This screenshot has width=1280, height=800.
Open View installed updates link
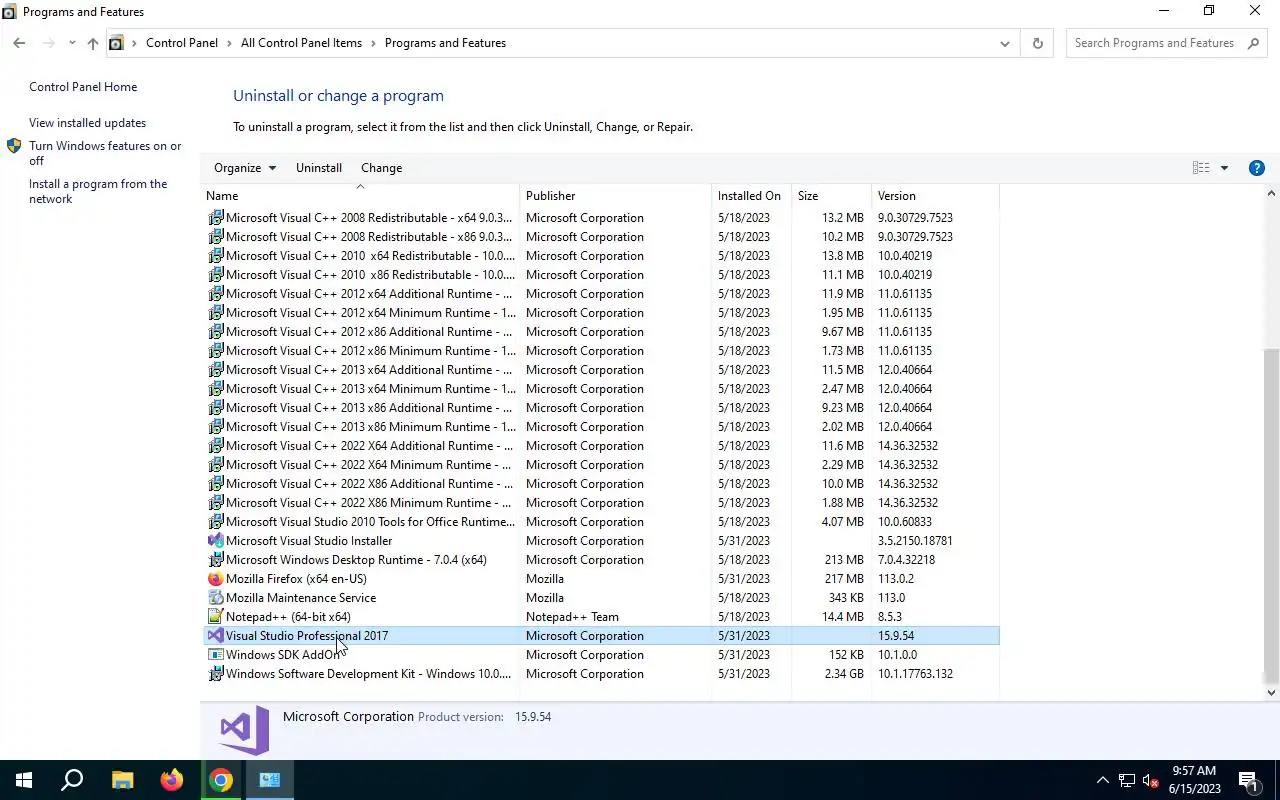coord(87,123)
